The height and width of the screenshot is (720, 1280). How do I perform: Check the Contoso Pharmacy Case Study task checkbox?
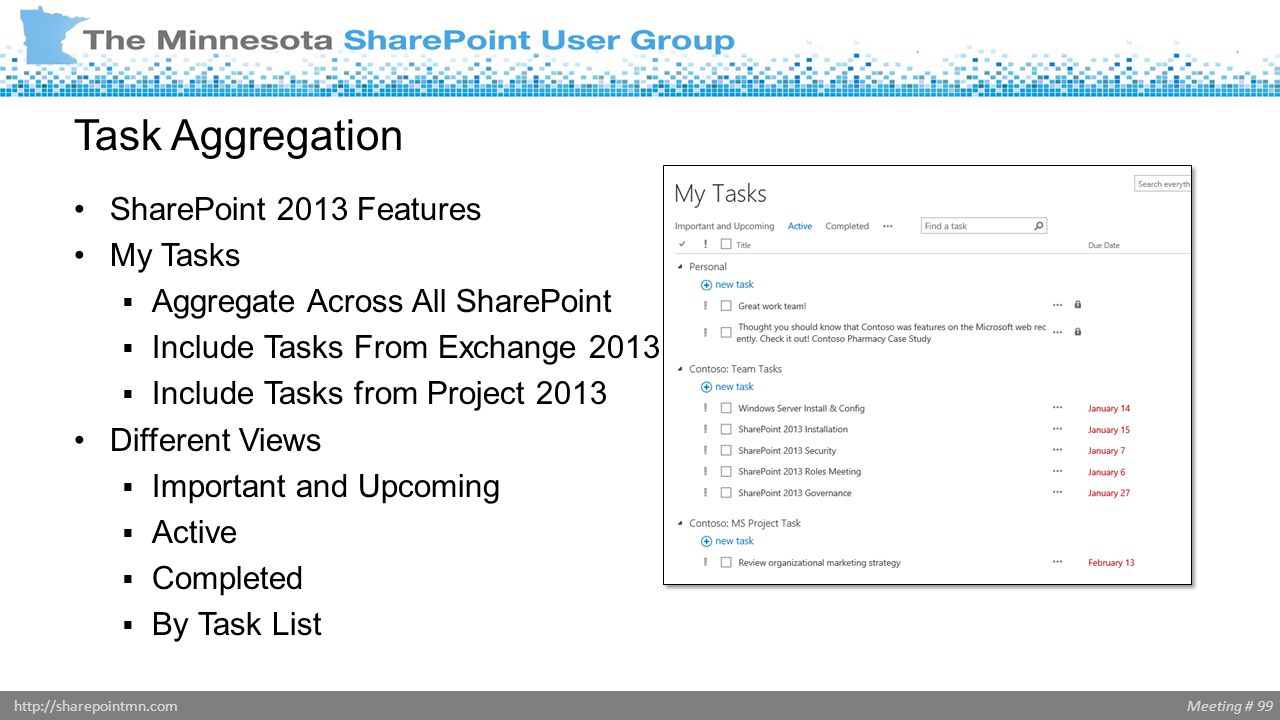(726, 332)
